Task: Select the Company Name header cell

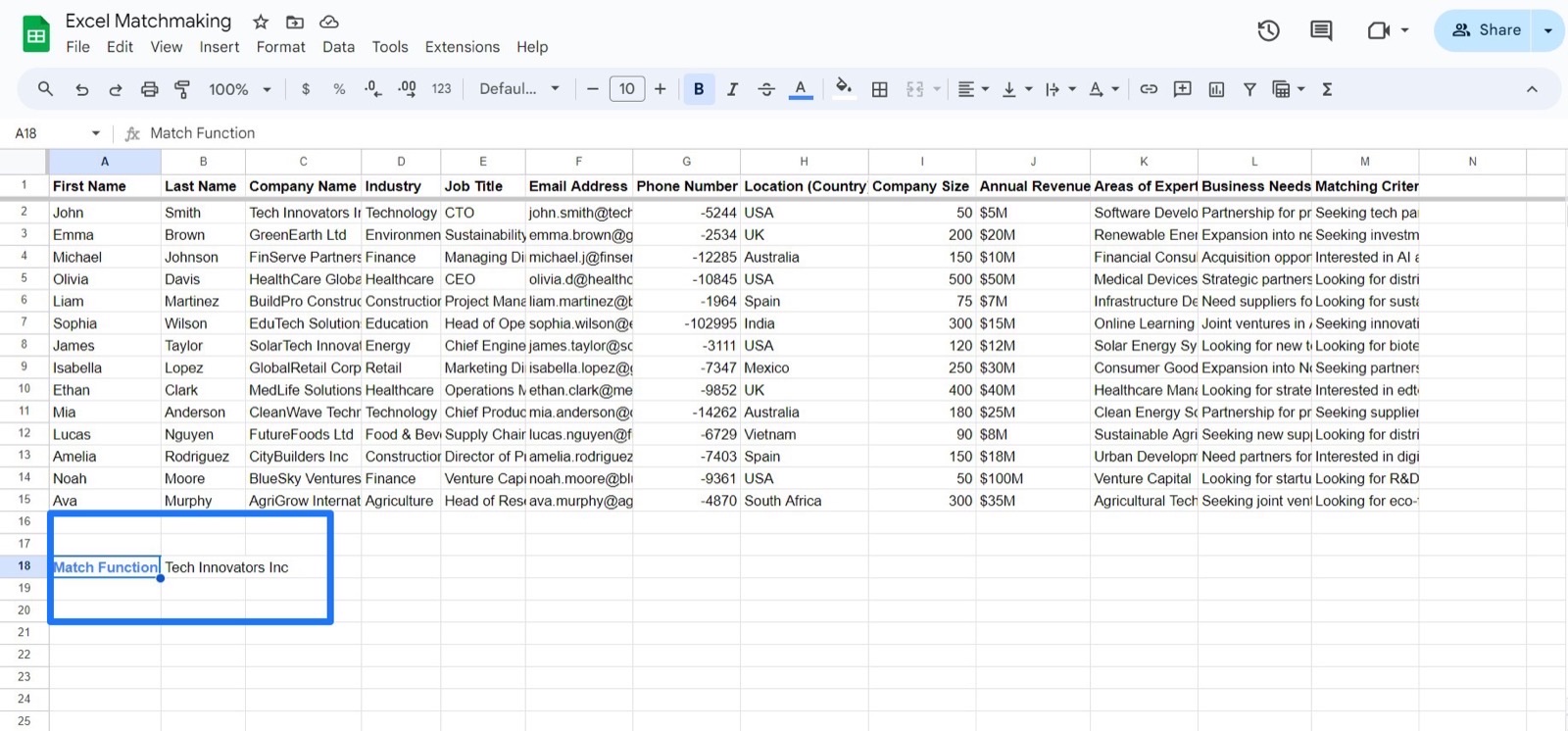Action: click(303, 186)
